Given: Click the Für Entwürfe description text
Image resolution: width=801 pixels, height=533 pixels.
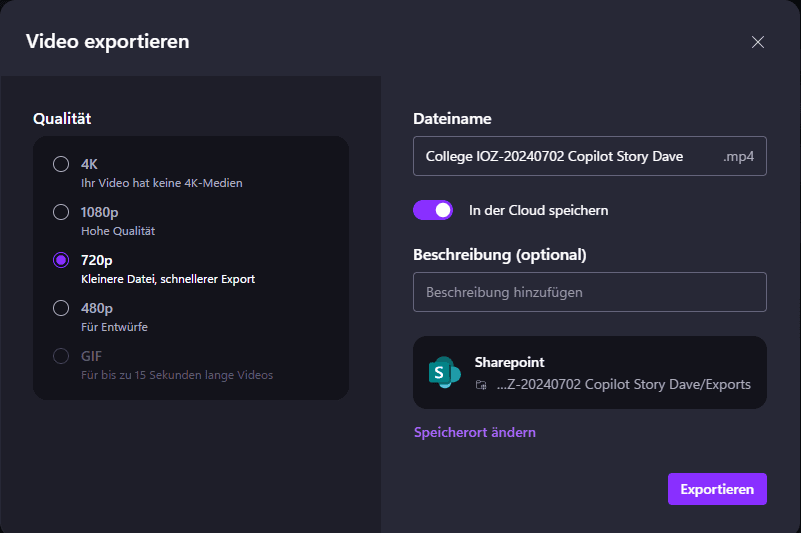Looking at the screenshot, I should tap(114, 327).
